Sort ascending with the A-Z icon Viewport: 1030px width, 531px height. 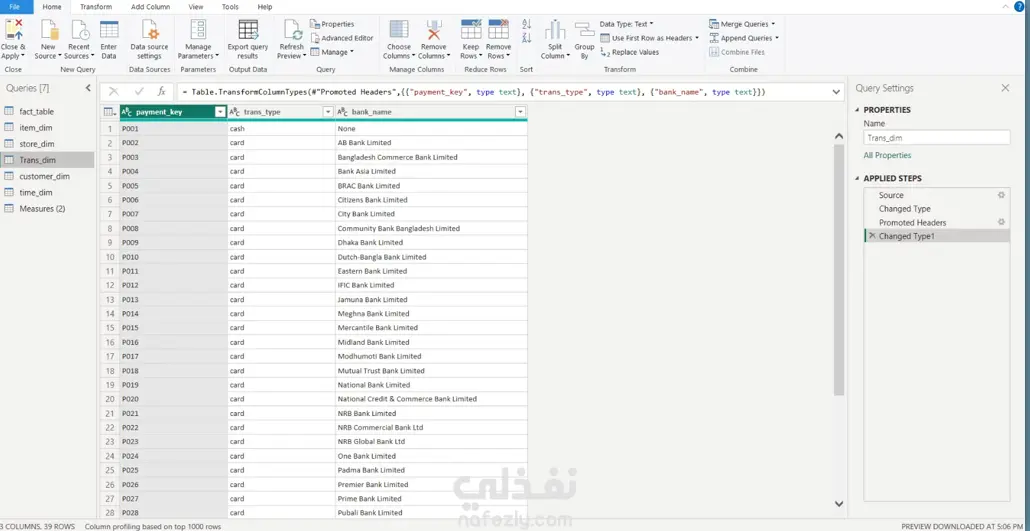tap(526, 24)
